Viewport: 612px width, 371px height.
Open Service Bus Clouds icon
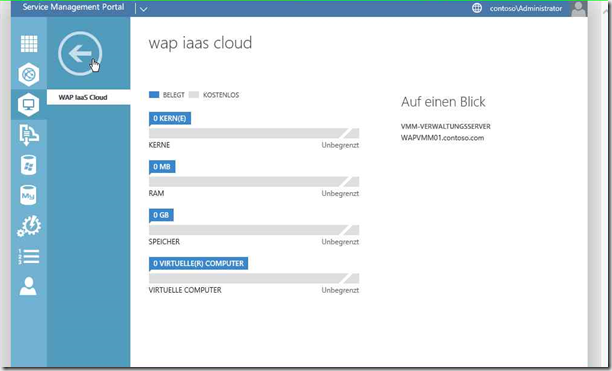[x=29, y=135]
